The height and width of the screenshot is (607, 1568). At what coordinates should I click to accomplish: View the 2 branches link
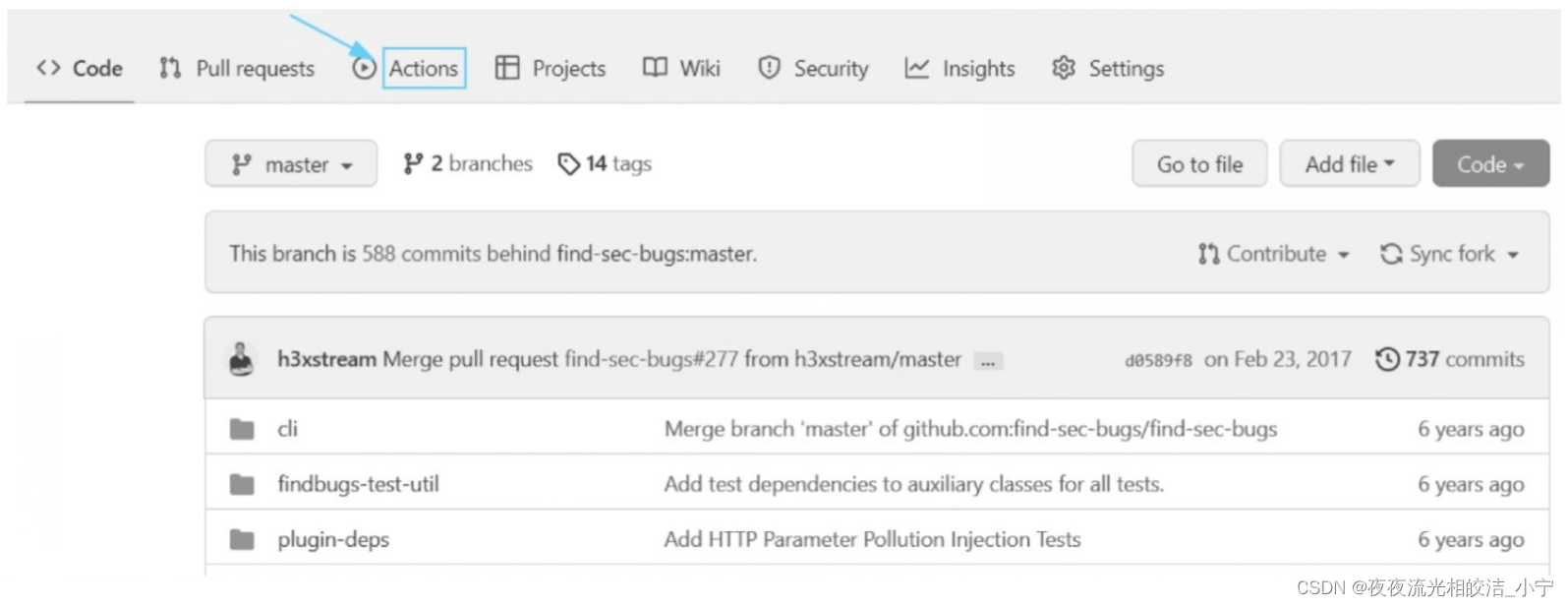[x=468, y=163]
